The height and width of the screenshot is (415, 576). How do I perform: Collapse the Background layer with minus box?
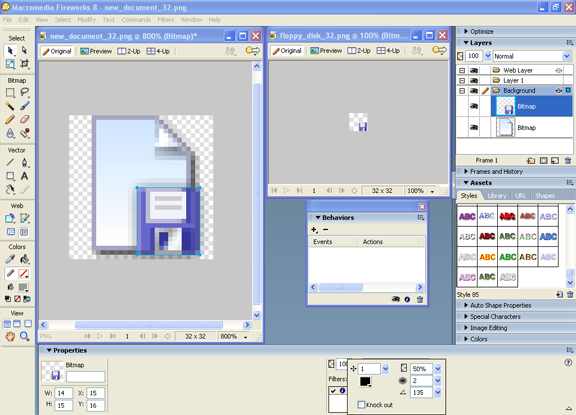coord(462,91)
